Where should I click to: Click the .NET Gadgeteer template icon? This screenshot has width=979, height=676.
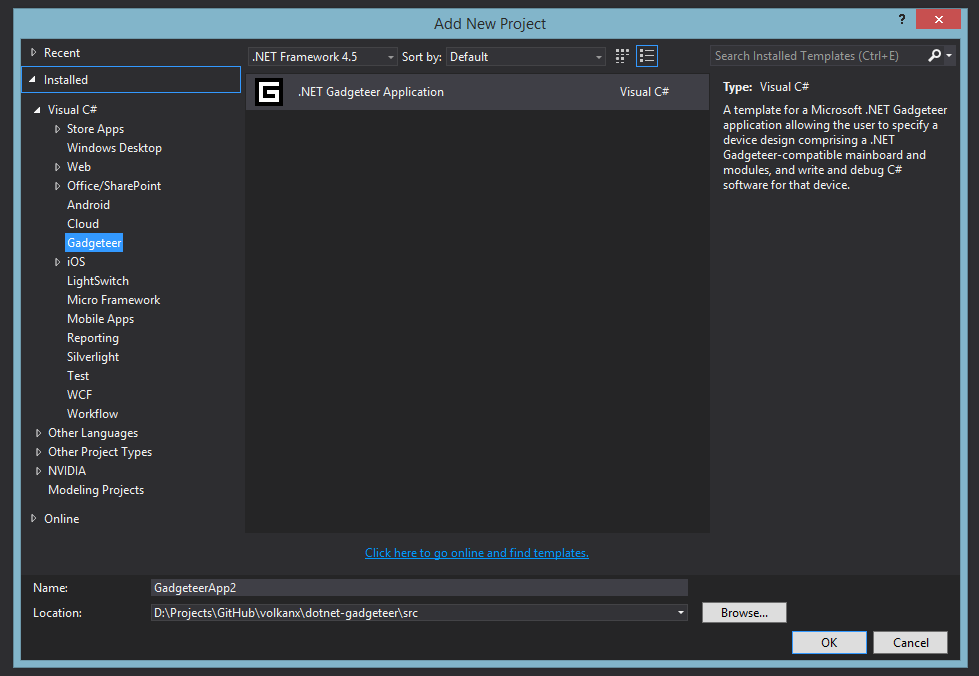coord(268,91)
